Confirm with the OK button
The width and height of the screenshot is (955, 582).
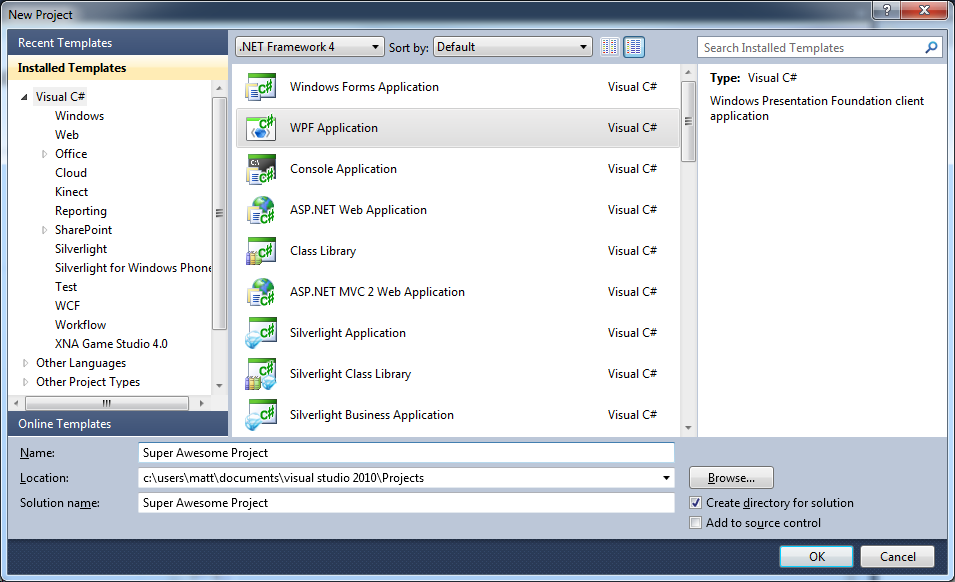(x=816, y=556)
